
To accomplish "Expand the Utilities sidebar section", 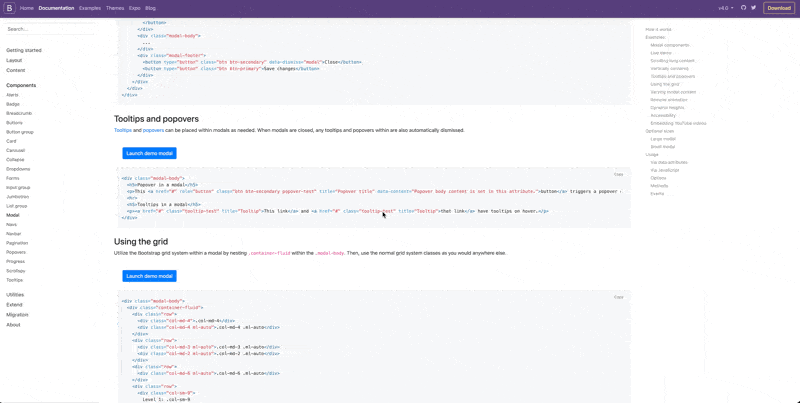I will point(15,295).
